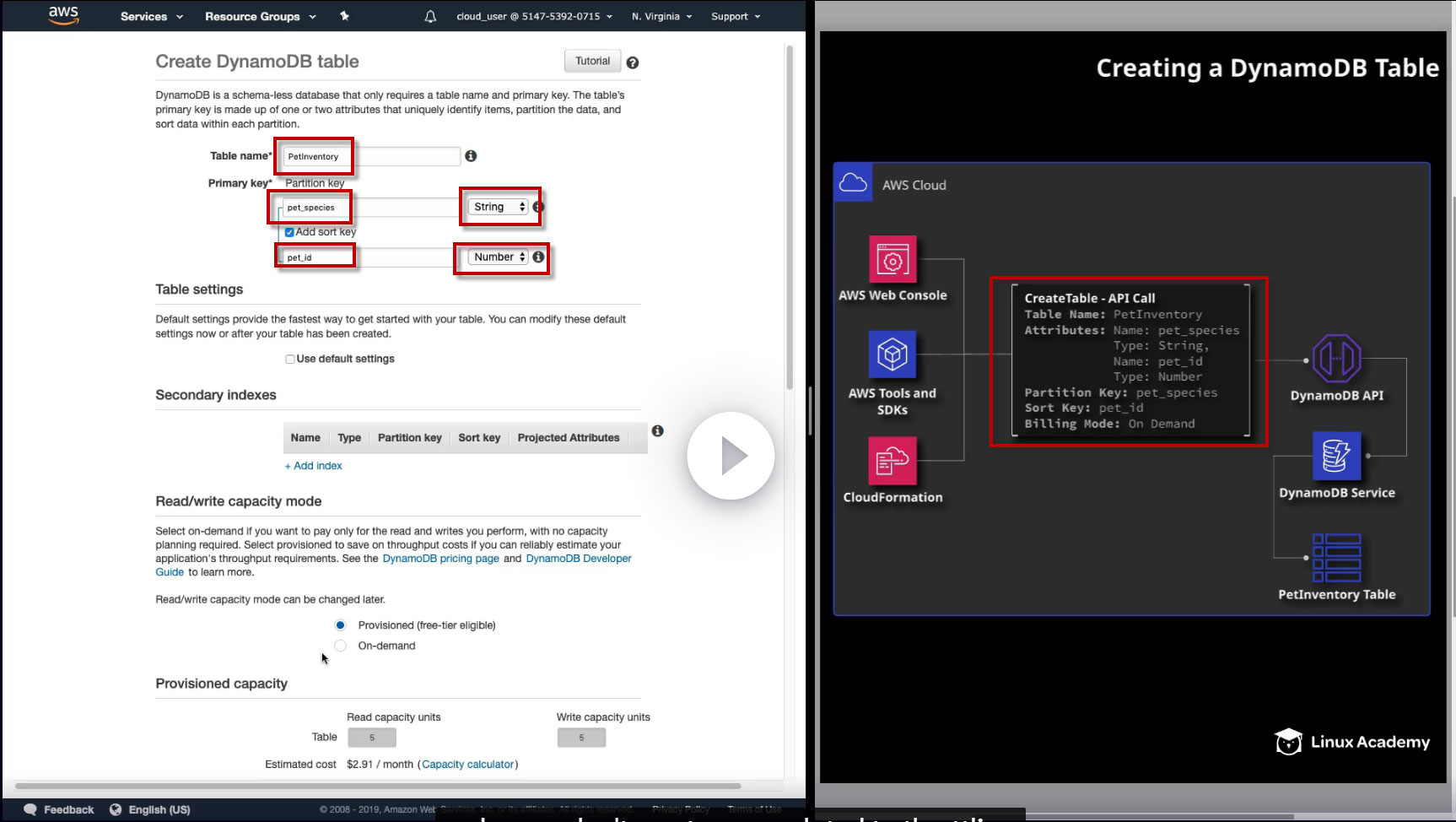This screenshot has width=1456, height=822.
Task: Click the Feedback speech bubble icon
Action: 30,809
